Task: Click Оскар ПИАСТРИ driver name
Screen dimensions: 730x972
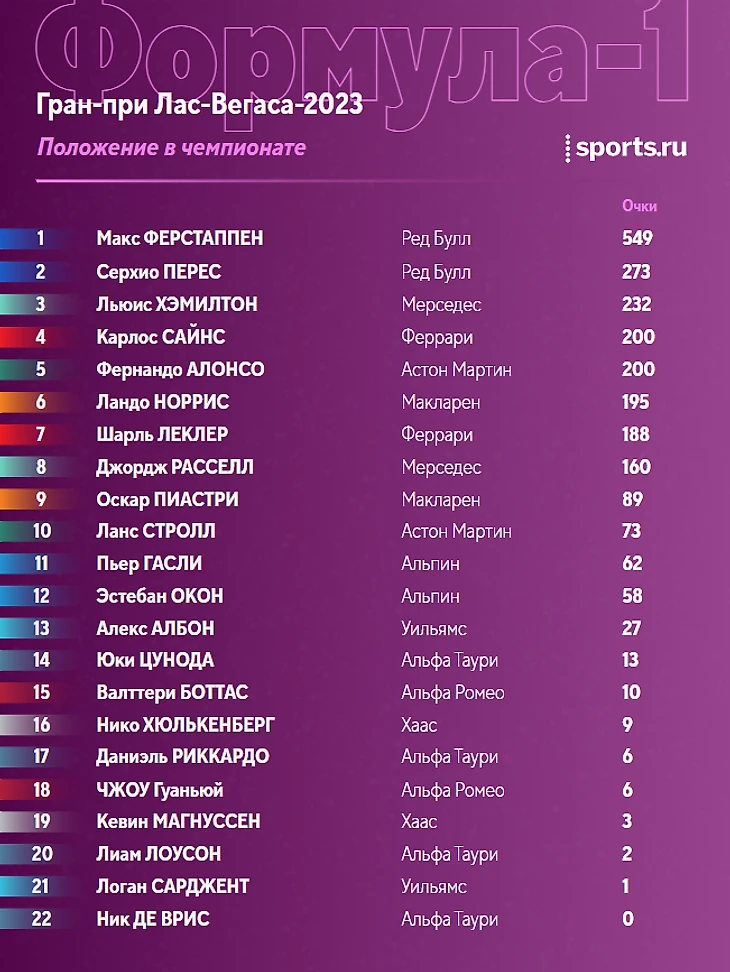Action: click(x=167, y=500)
